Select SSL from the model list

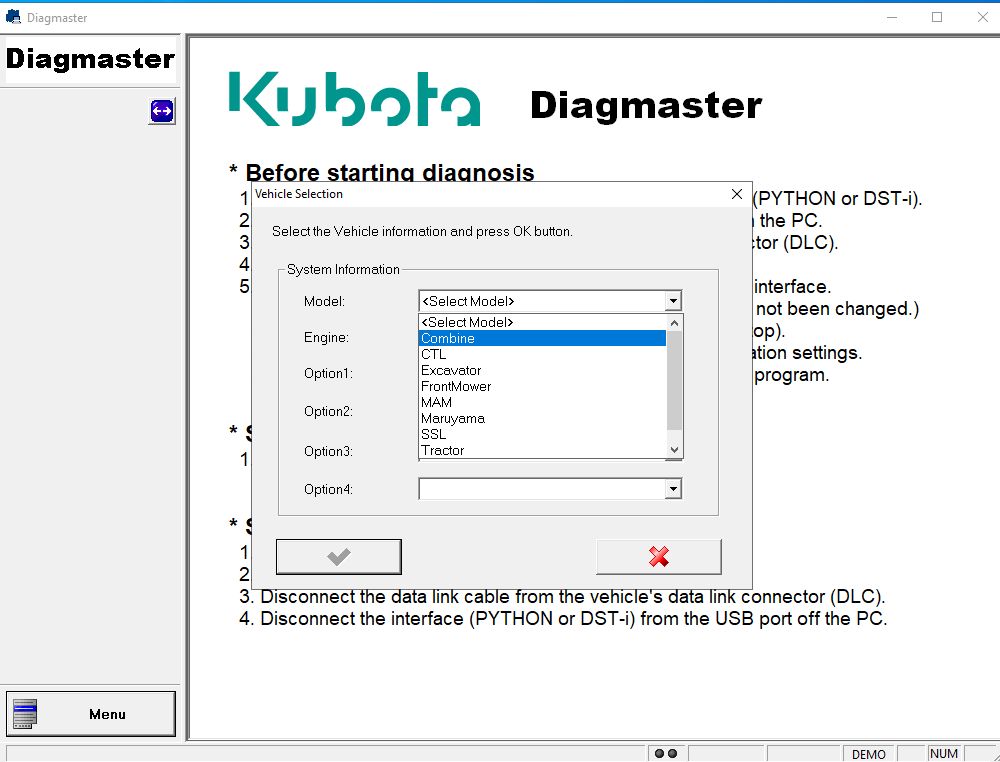coord(542,434)
